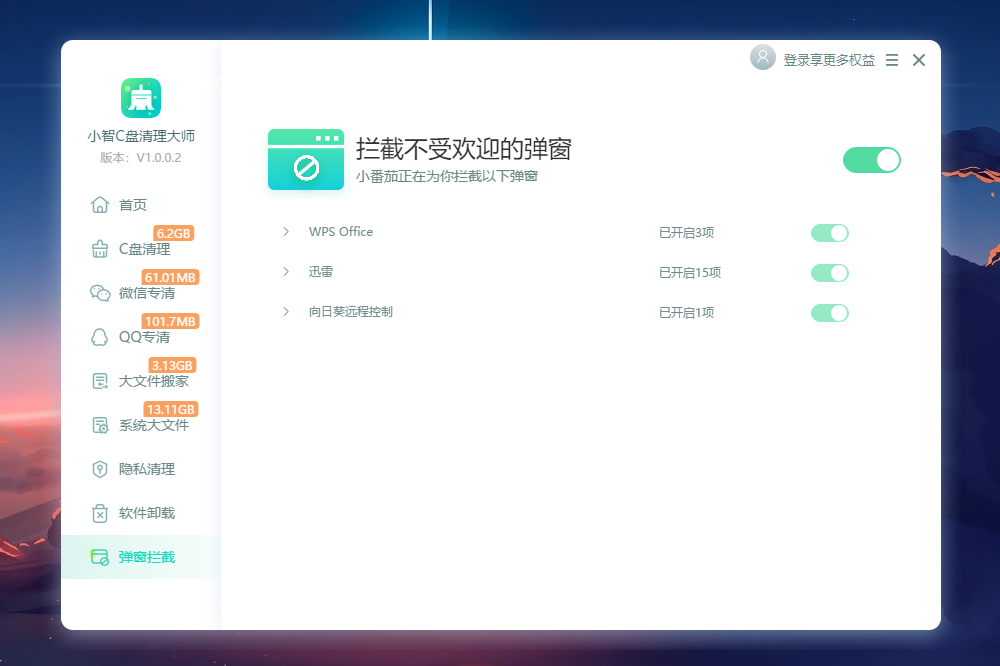Open C盘清理 via its trash icon
Viewport: 1000px width, 666px height.
click(x=100, y=249)
